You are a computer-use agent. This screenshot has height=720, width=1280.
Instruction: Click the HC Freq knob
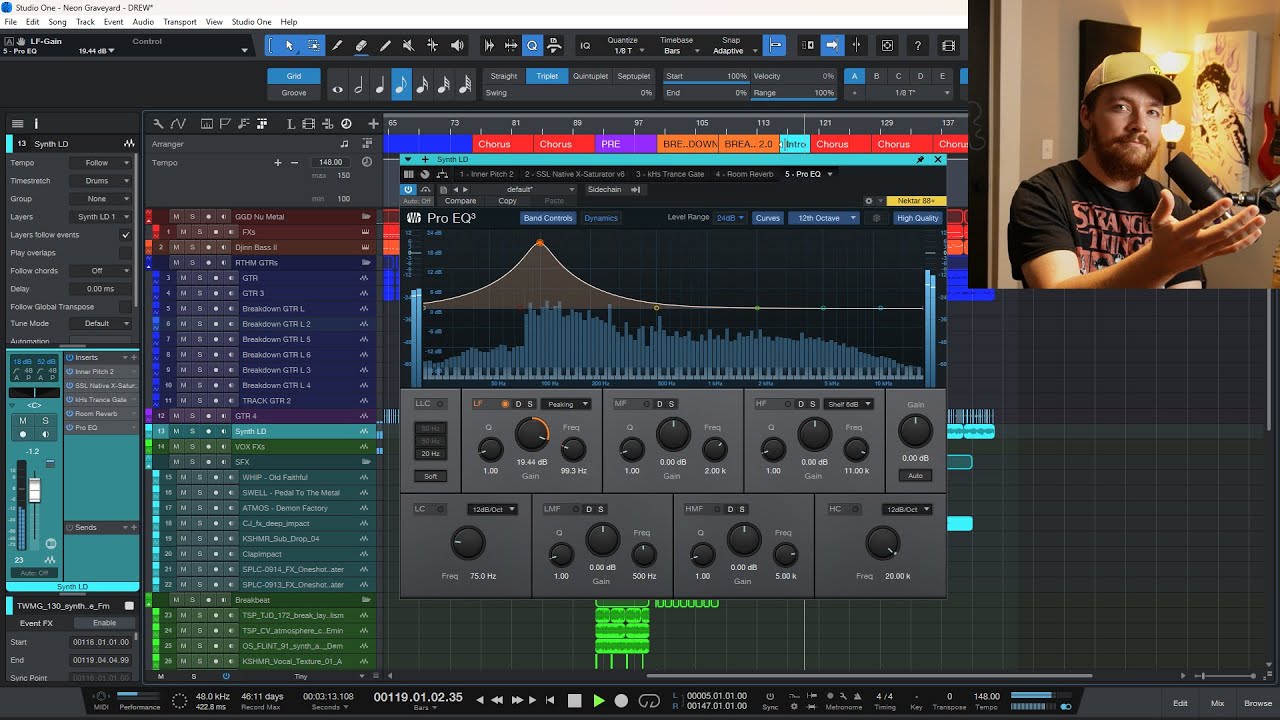[x=882, y=543]
